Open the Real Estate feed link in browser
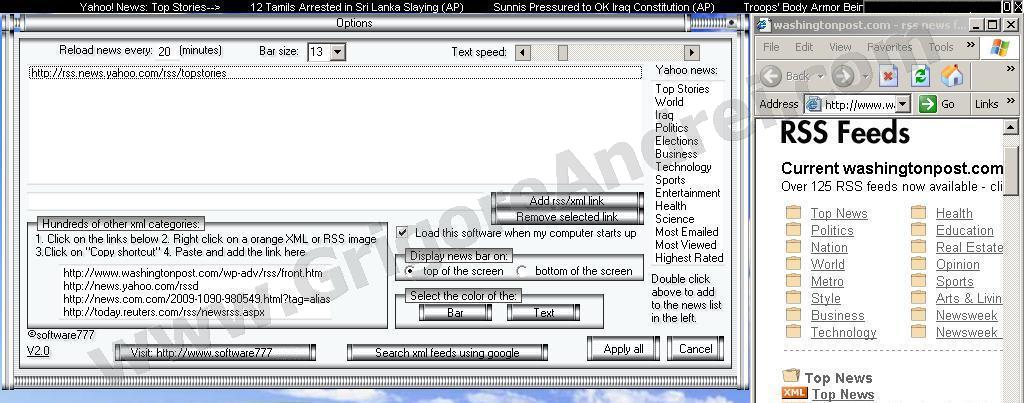Image resolution: width=1024 pixels, height=403 pixels. point(969,248)
